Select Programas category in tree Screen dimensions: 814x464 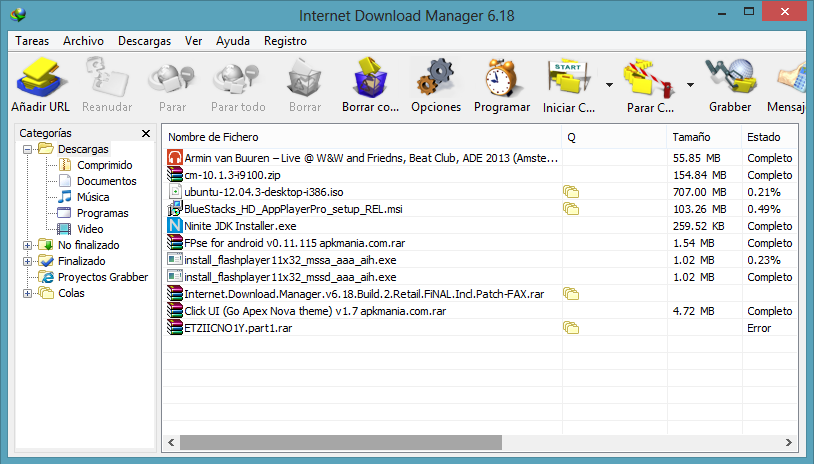tap(103, 213)
